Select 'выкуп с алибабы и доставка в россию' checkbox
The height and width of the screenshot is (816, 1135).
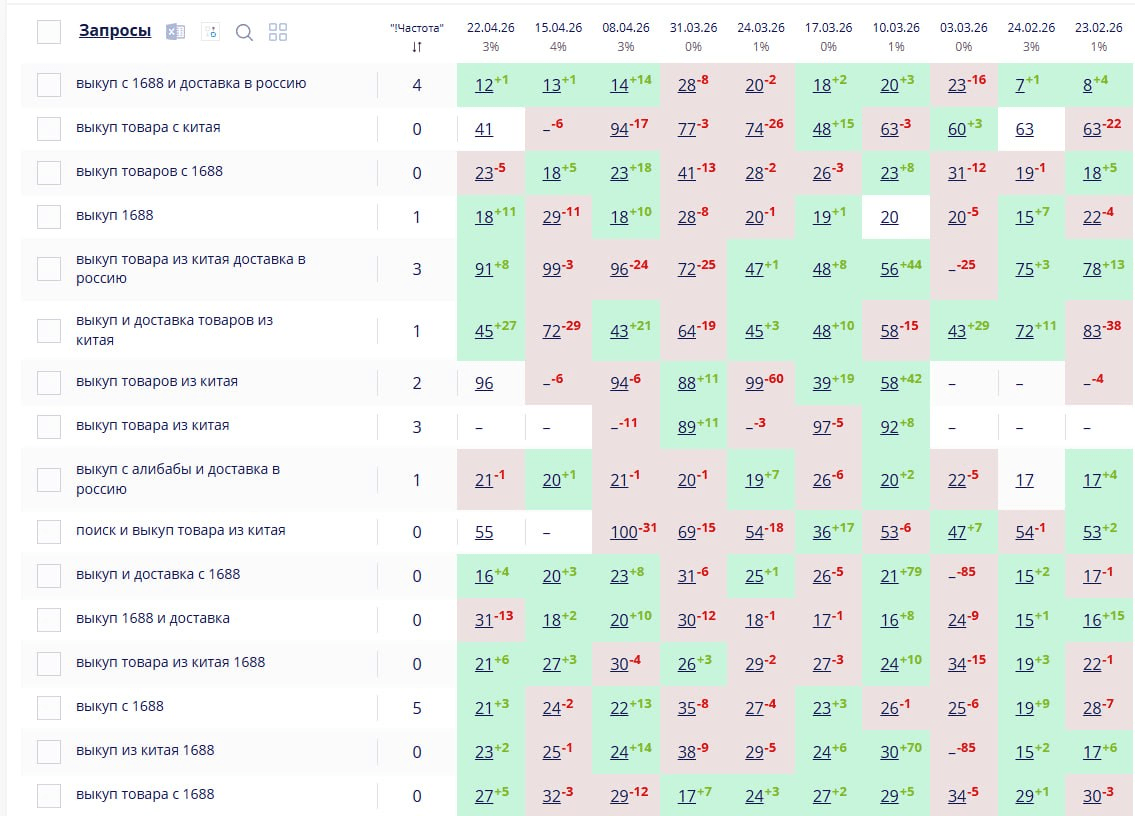pos(49,480)
